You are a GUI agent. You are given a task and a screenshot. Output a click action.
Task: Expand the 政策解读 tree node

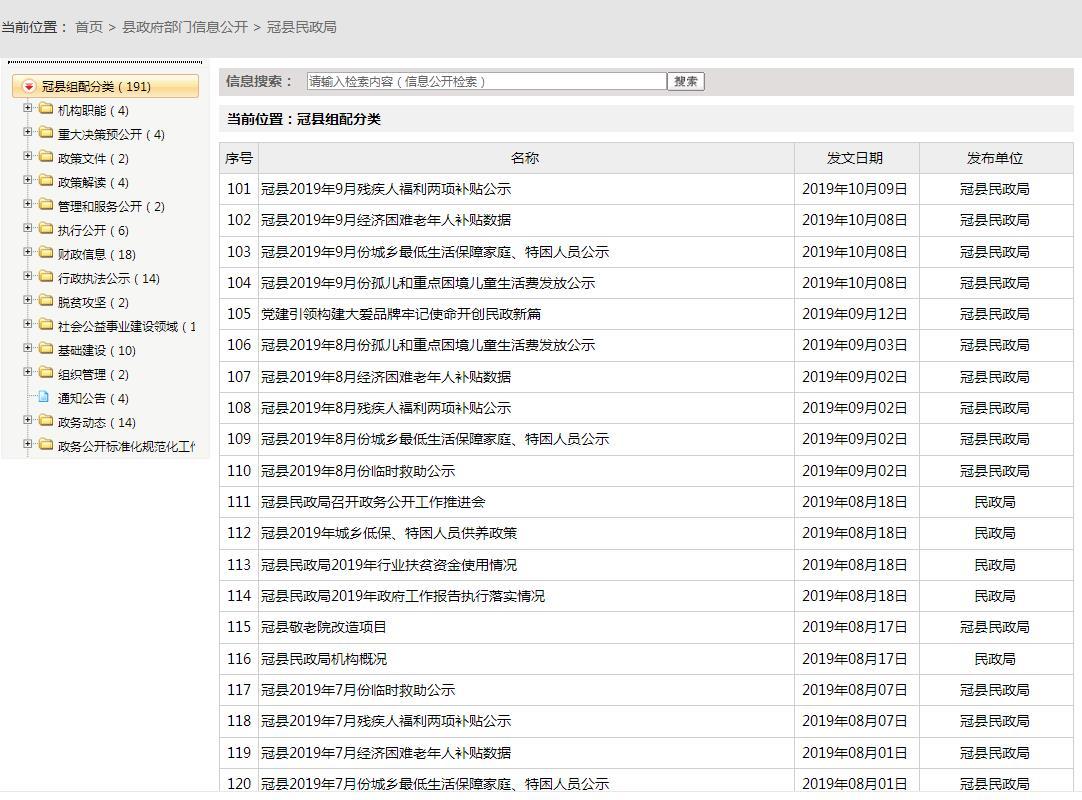click(x=28, y=181)
